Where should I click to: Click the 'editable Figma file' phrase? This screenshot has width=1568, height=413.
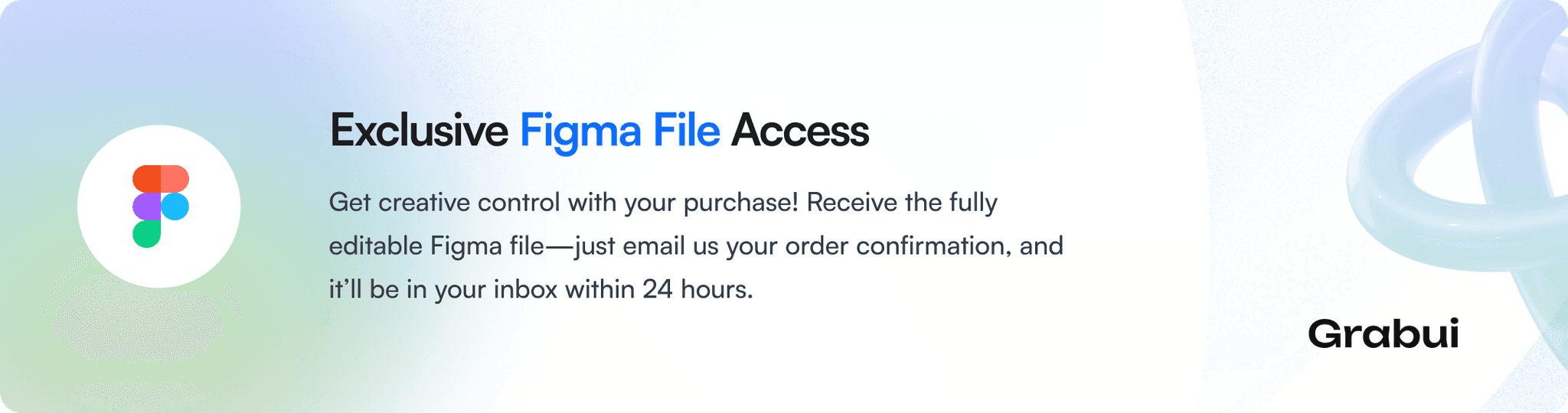point(436,246)
